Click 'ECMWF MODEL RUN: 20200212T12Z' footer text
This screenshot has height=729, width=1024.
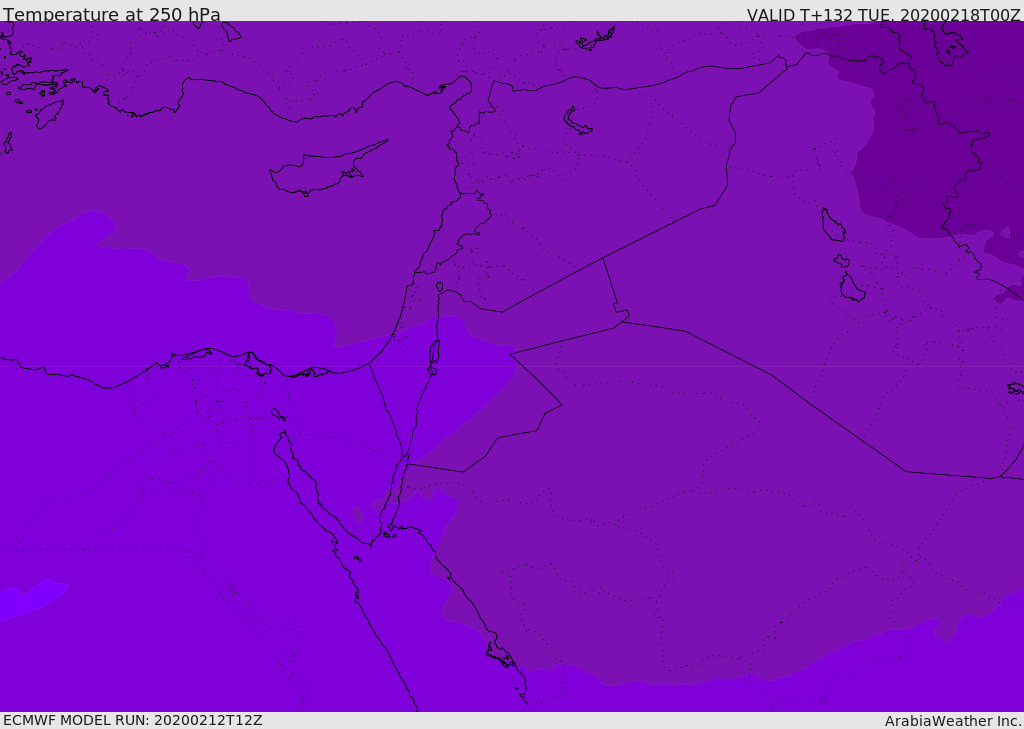click(133, 720)
